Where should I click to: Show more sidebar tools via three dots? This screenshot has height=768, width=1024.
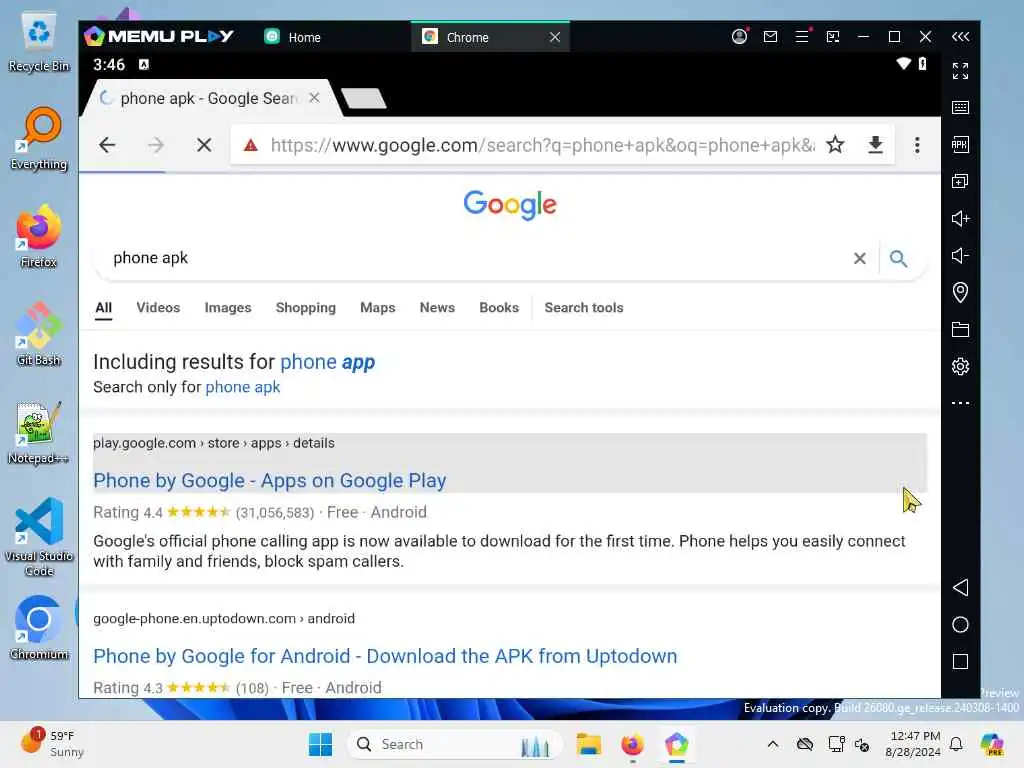tap(960, 403)
